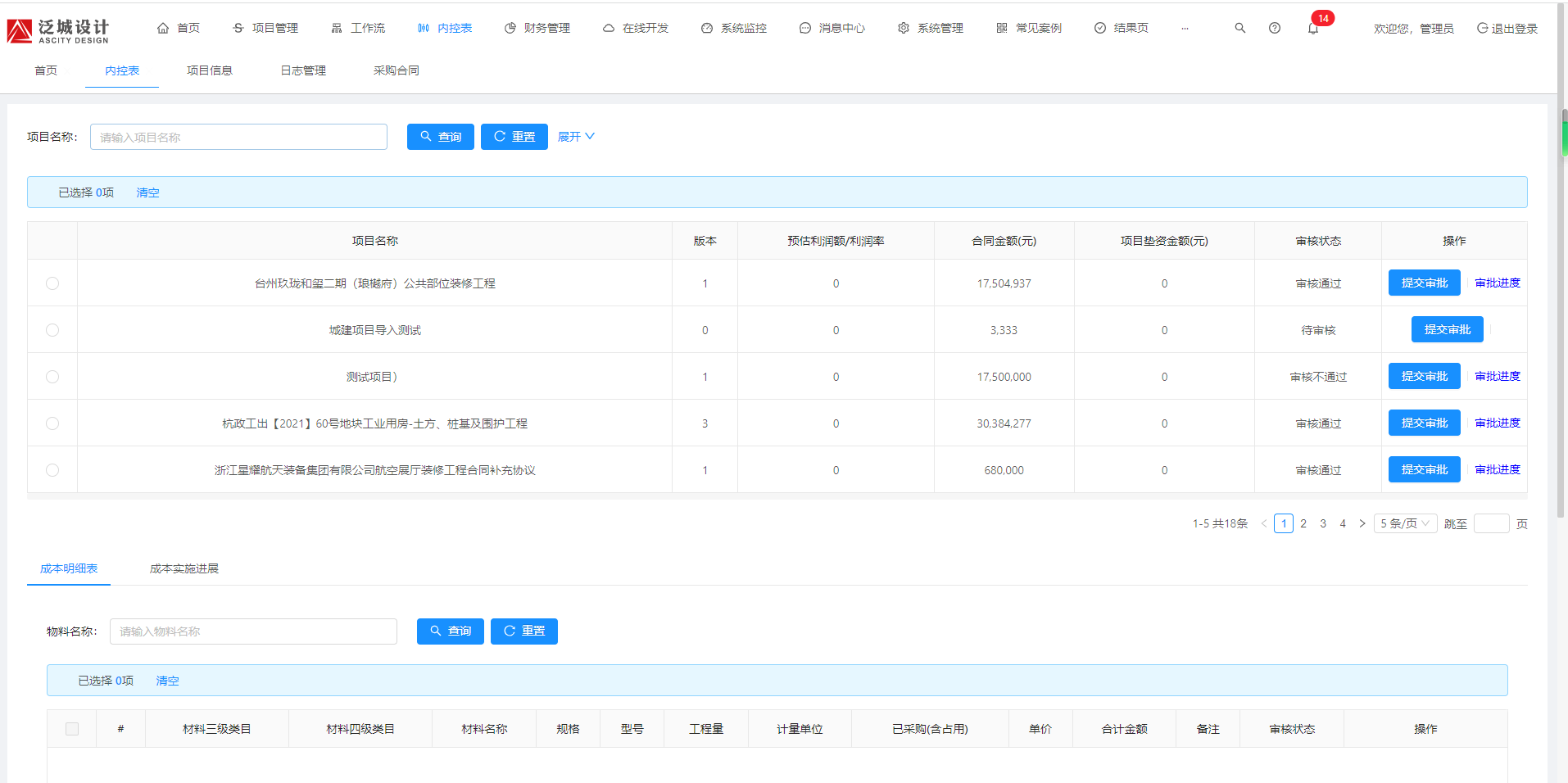
Task: Open the more menu ellipsis in navigation
Action: (1185, 28)
